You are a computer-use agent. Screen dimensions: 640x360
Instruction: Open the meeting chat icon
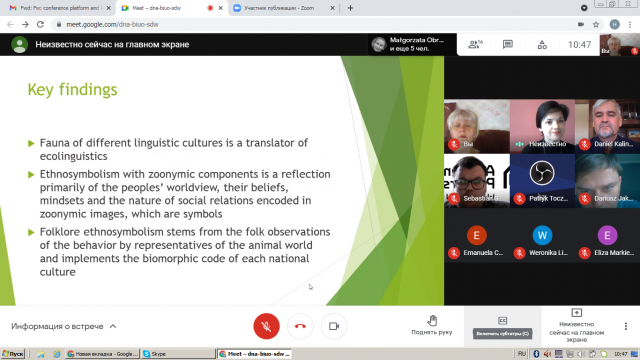pyautogui.click(x=508, y=44)
